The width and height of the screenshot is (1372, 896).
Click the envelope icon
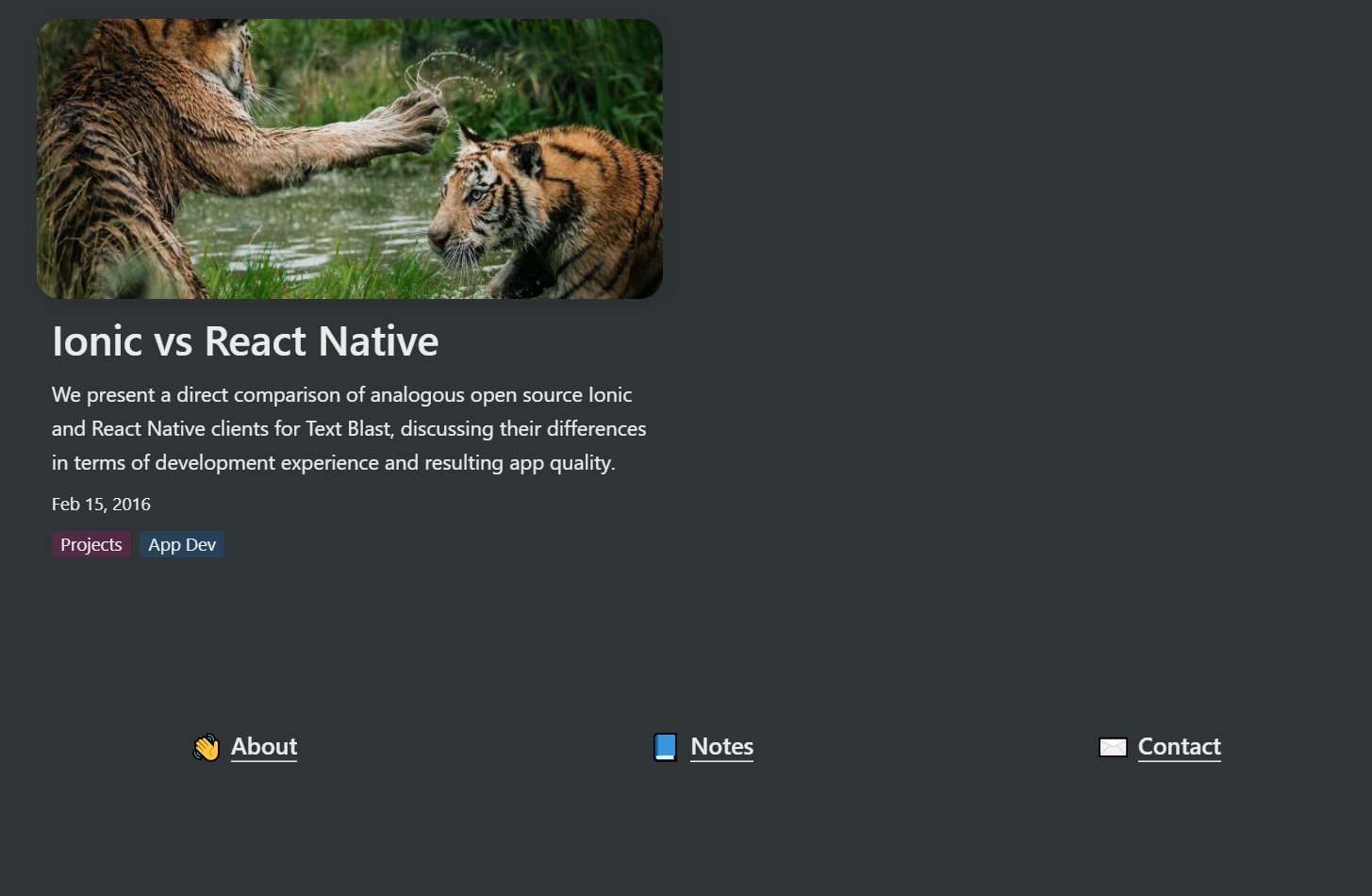click(1113, 747)
